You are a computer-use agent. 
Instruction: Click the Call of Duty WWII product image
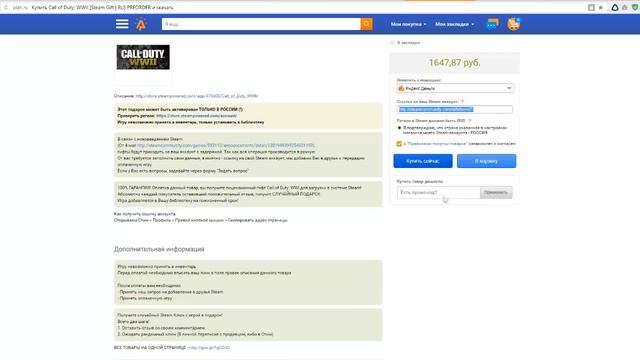click(x=143, y=57)
